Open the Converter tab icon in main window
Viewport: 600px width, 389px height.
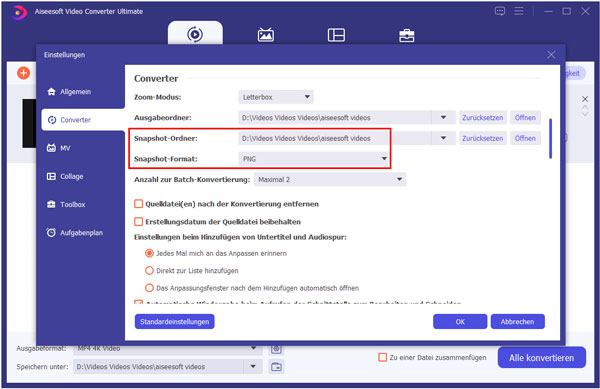point(195,34)
